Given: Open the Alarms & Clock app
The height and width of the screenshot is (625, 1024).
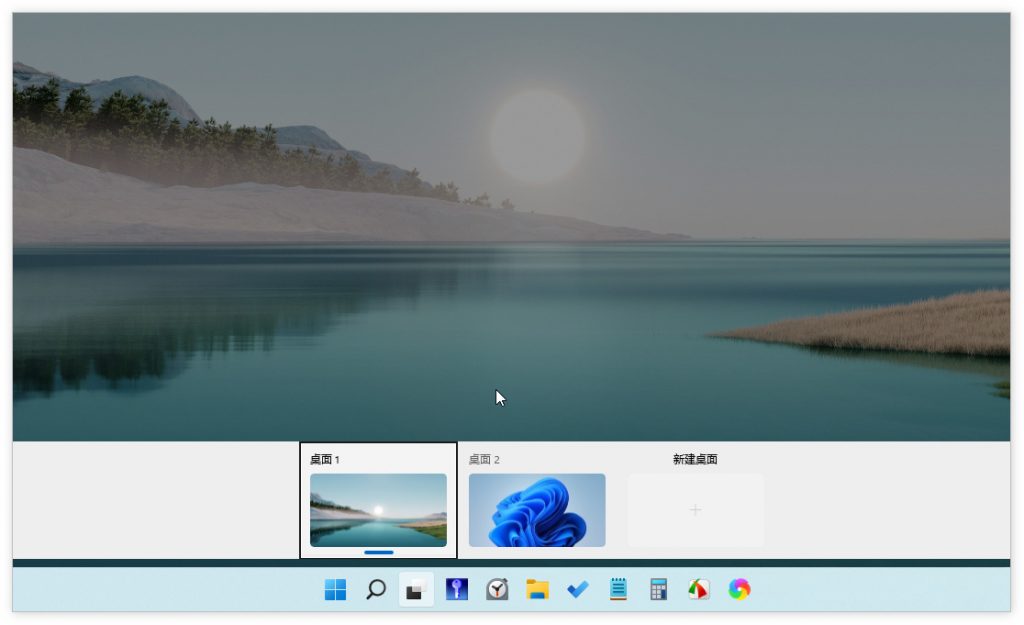Looking at the screenshot, I should [x=496, y=590].
